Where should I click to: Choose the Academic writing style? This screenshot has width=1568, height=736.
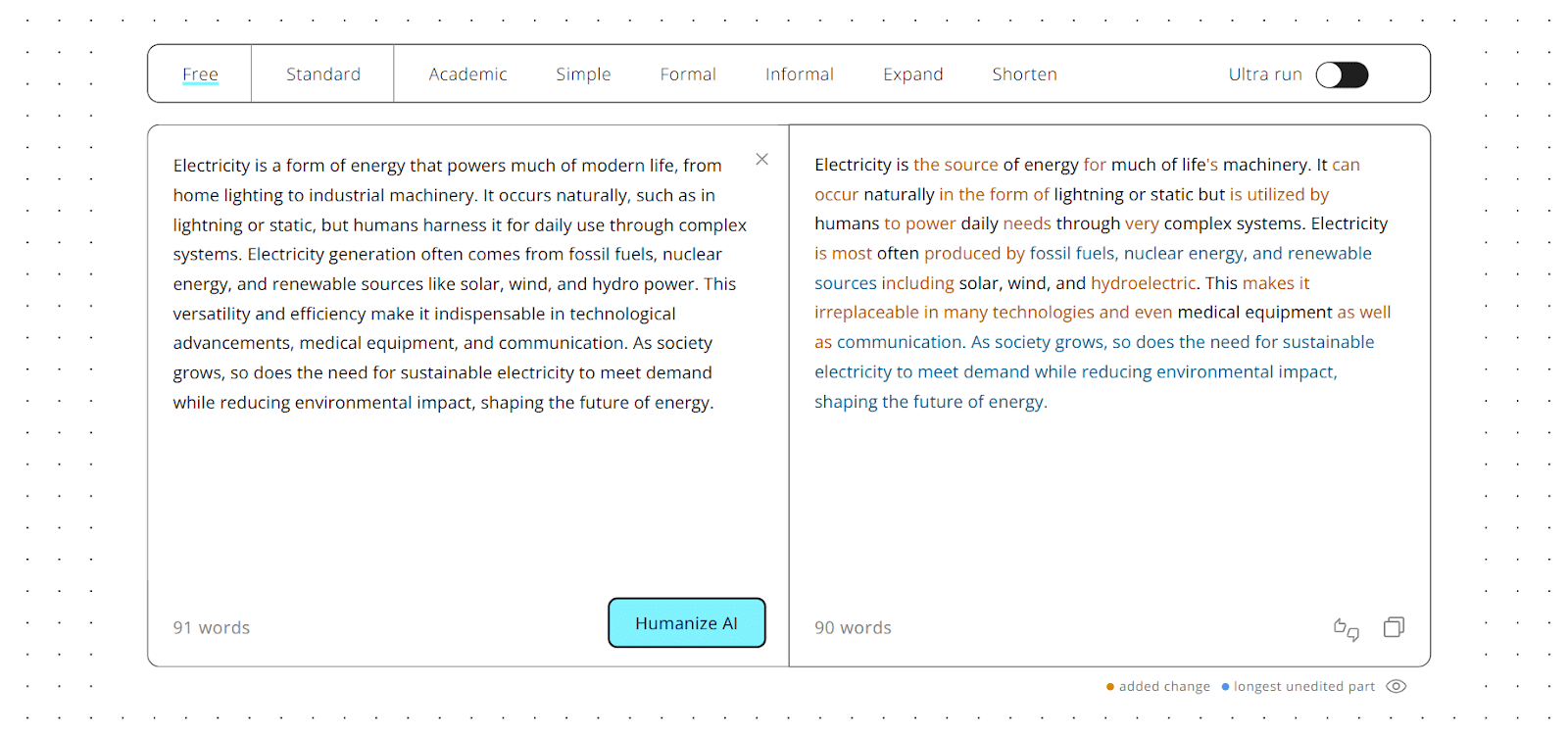[x=467, y=74]
